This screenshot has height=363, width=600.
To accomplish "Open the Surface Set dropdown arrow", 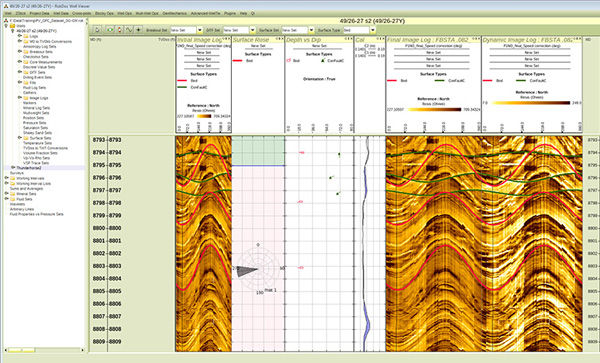I will click(311, 30).
